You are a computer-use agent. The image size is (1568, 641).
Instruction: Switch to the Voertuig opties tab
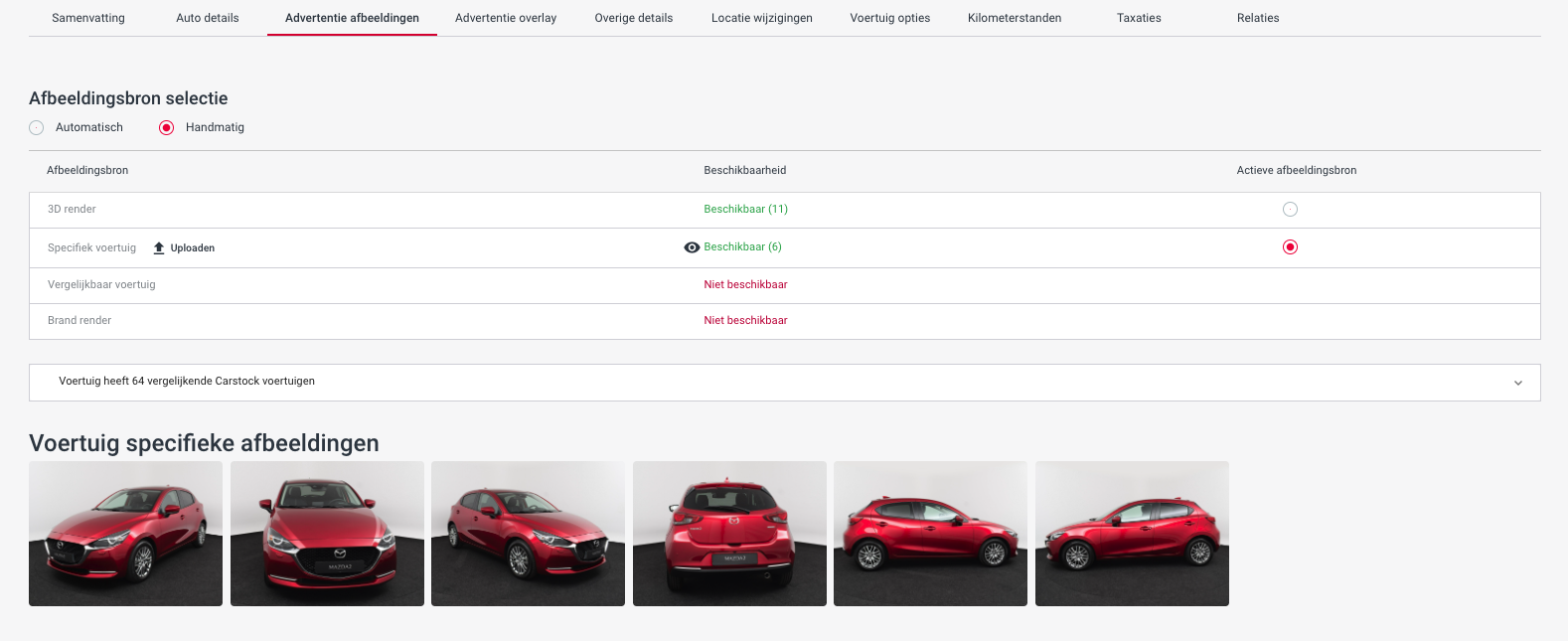coord(889,18)
